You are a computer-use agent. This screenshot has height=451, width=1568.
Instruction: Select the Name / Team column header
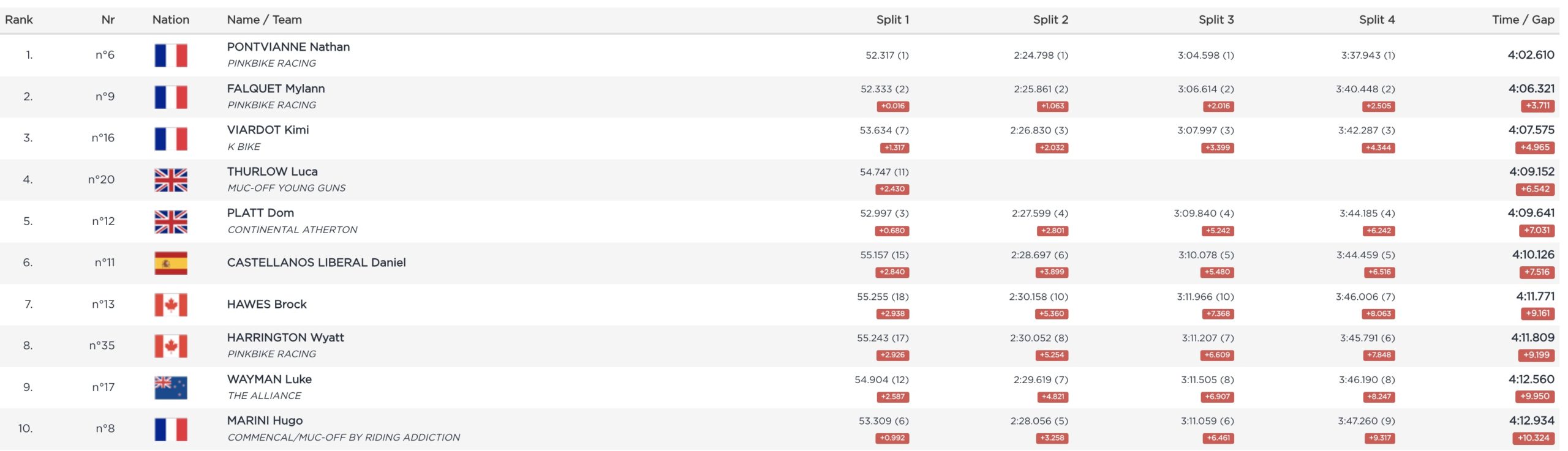[x=264, y=20]
